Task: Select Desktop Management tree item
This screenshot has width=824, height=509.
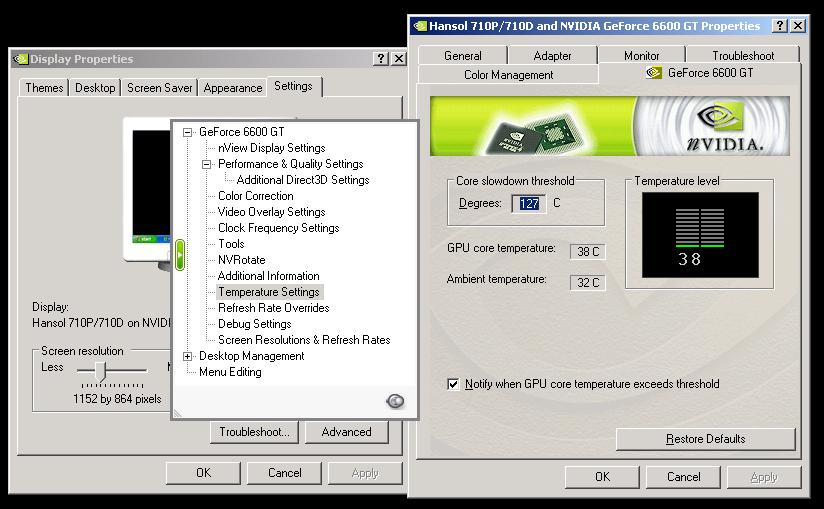Action: [252, 356]
